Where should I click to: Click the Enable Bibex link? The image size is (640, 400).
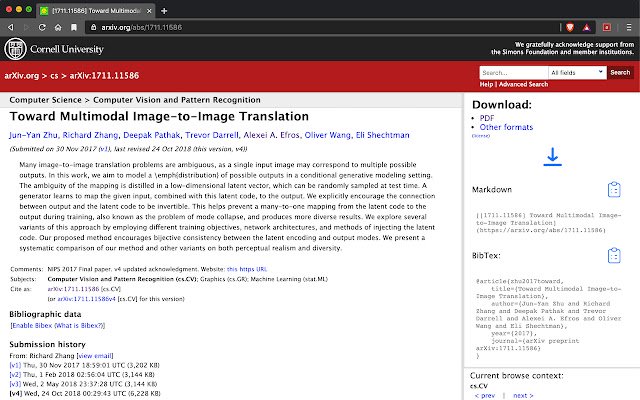coord(32,326)
